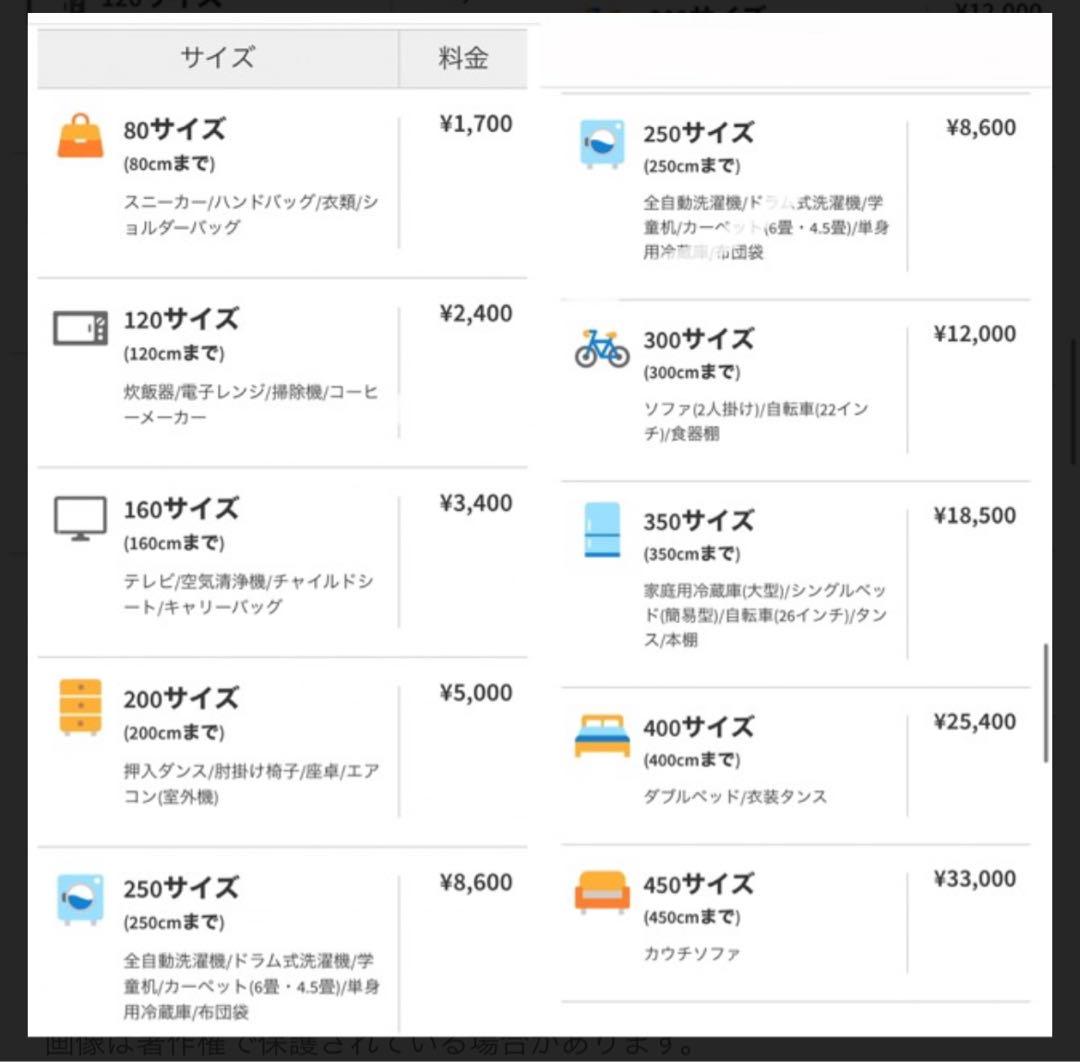1080x1062 pixels.
Task: Click the 300サイズ heading
Action: [698, 340]
